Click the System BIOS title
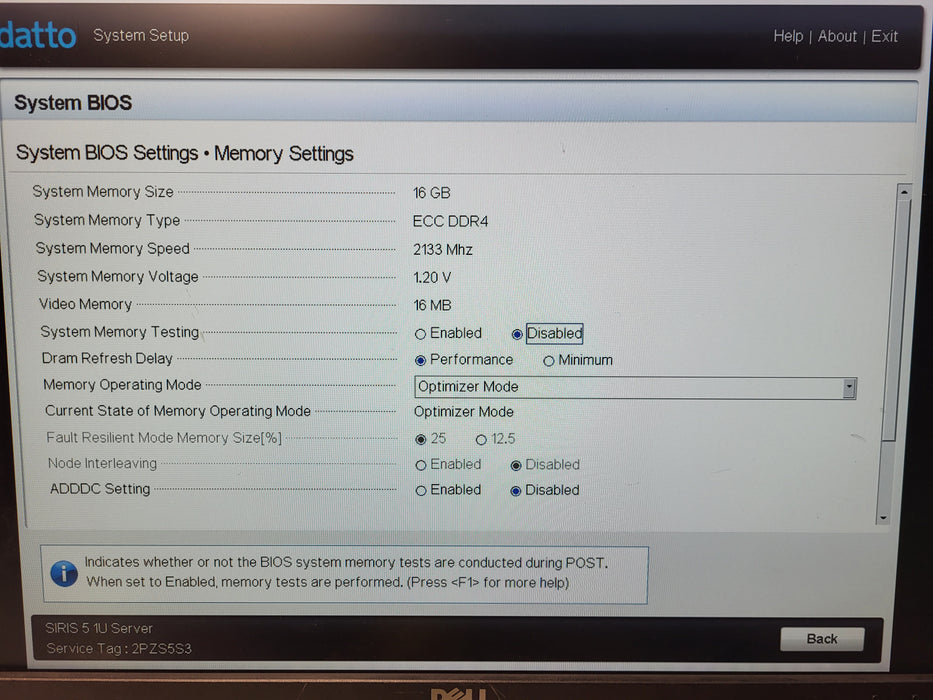Viewport: 933px width, 700px height. tap(73, 103)
